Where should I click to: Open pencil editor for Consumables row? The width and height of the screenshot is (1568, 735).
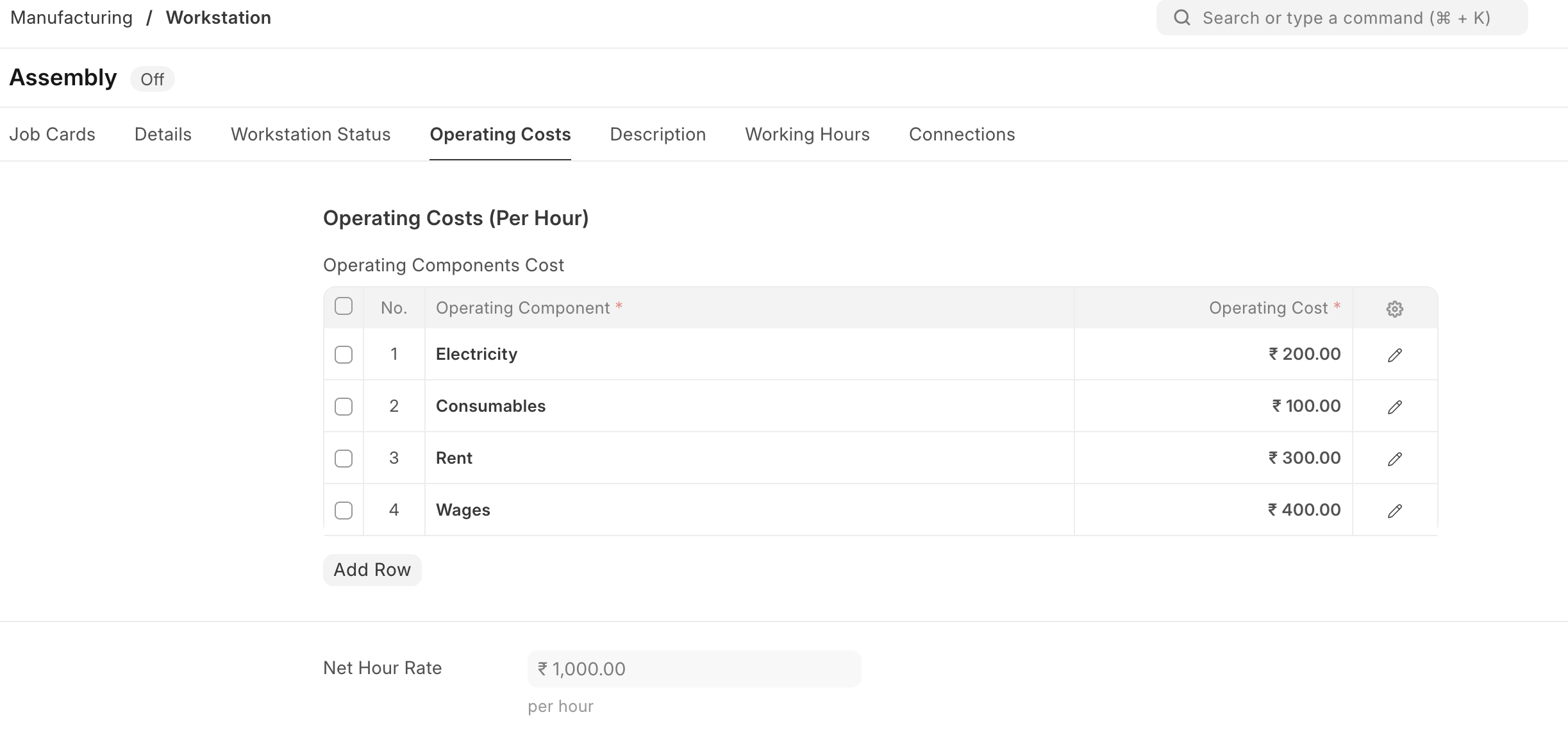pos(1394,407)
